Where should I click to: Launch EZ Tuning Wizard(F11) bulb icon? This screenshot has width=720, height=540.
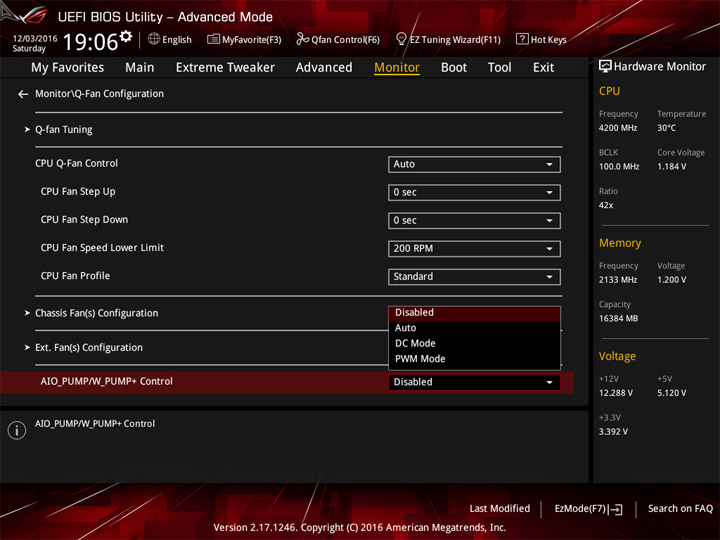(401, 39)
